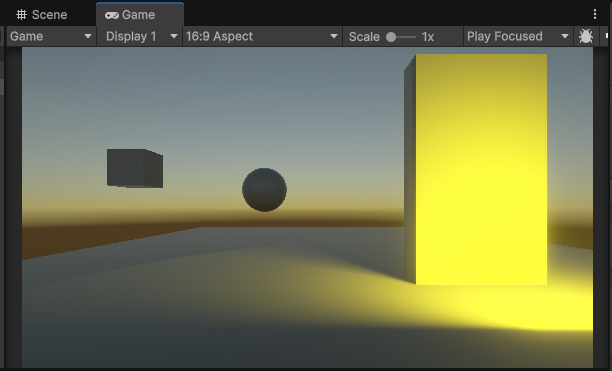Click the glowing yellow pillar in viewport
This screenshot has height=371, width=612.
(x=475, y=169)
